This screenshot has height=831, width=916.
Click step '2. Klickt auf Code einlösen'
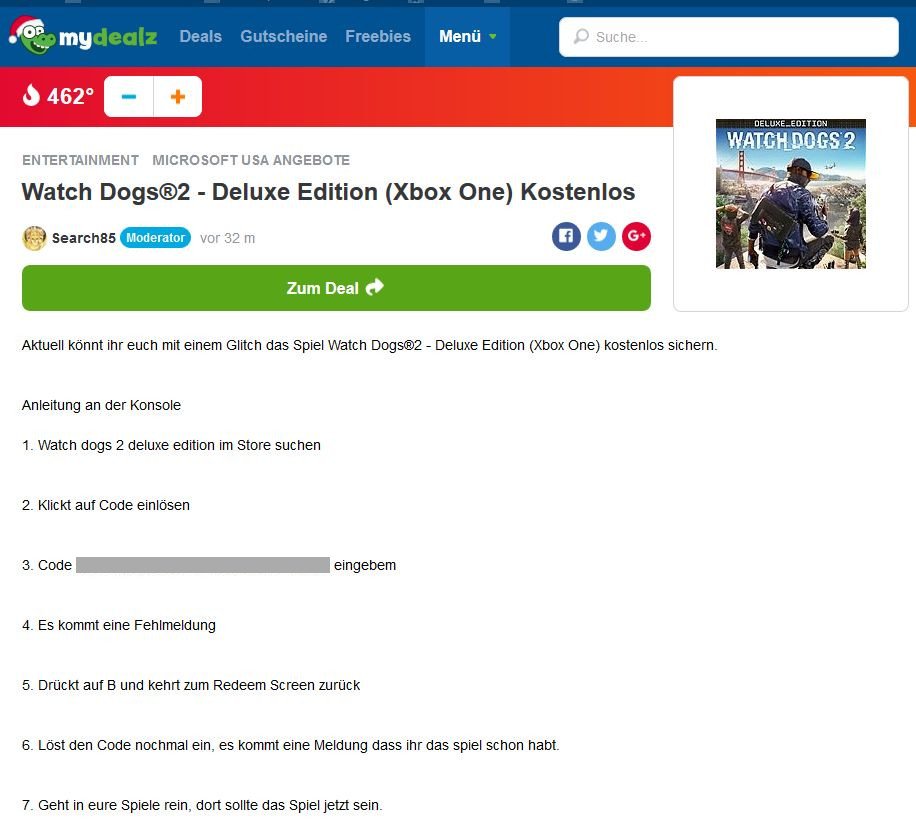[106, 505]
